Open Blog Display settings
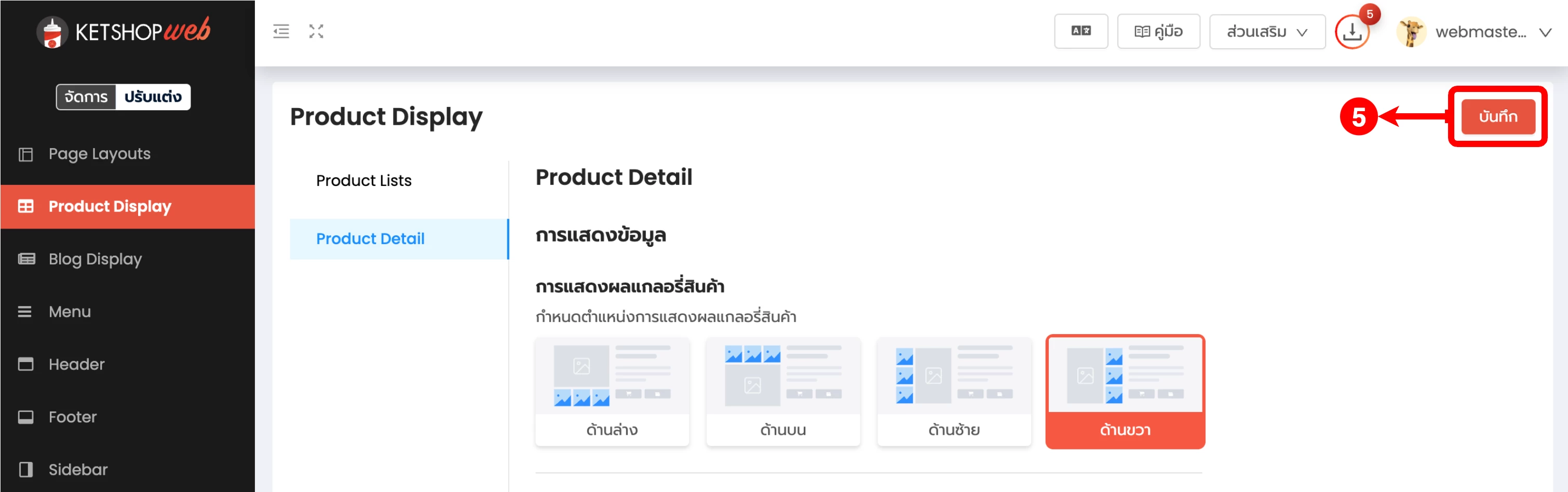 95,259
